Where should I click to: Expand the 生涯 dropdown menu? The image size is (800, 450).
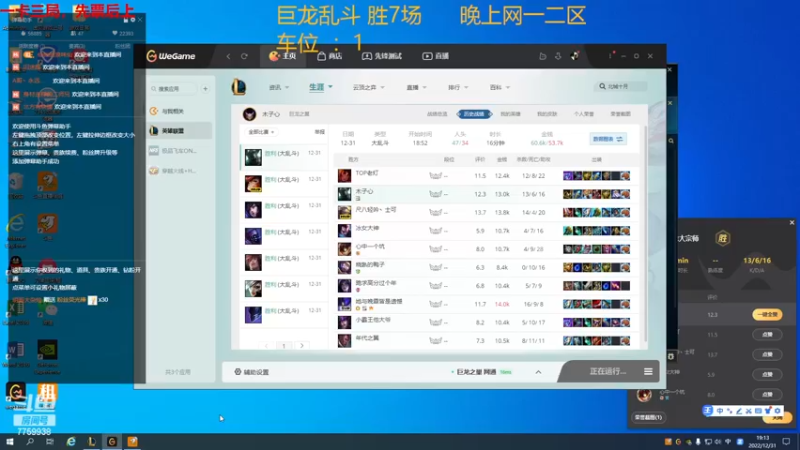coord(320,87)
